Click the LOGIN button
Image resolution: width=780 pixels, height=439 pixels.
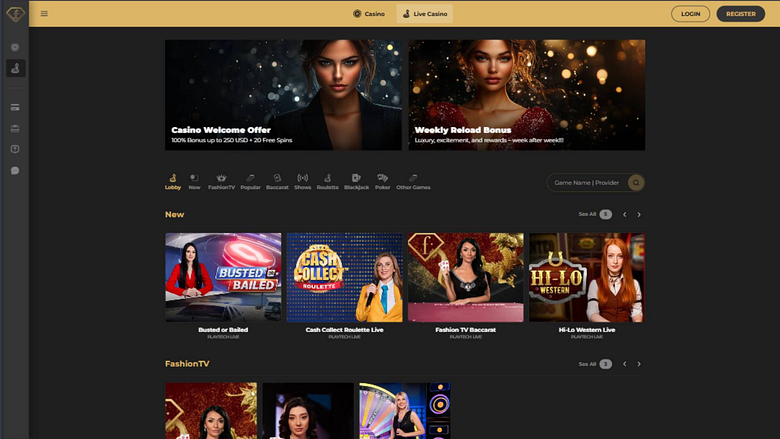(690, 14)
